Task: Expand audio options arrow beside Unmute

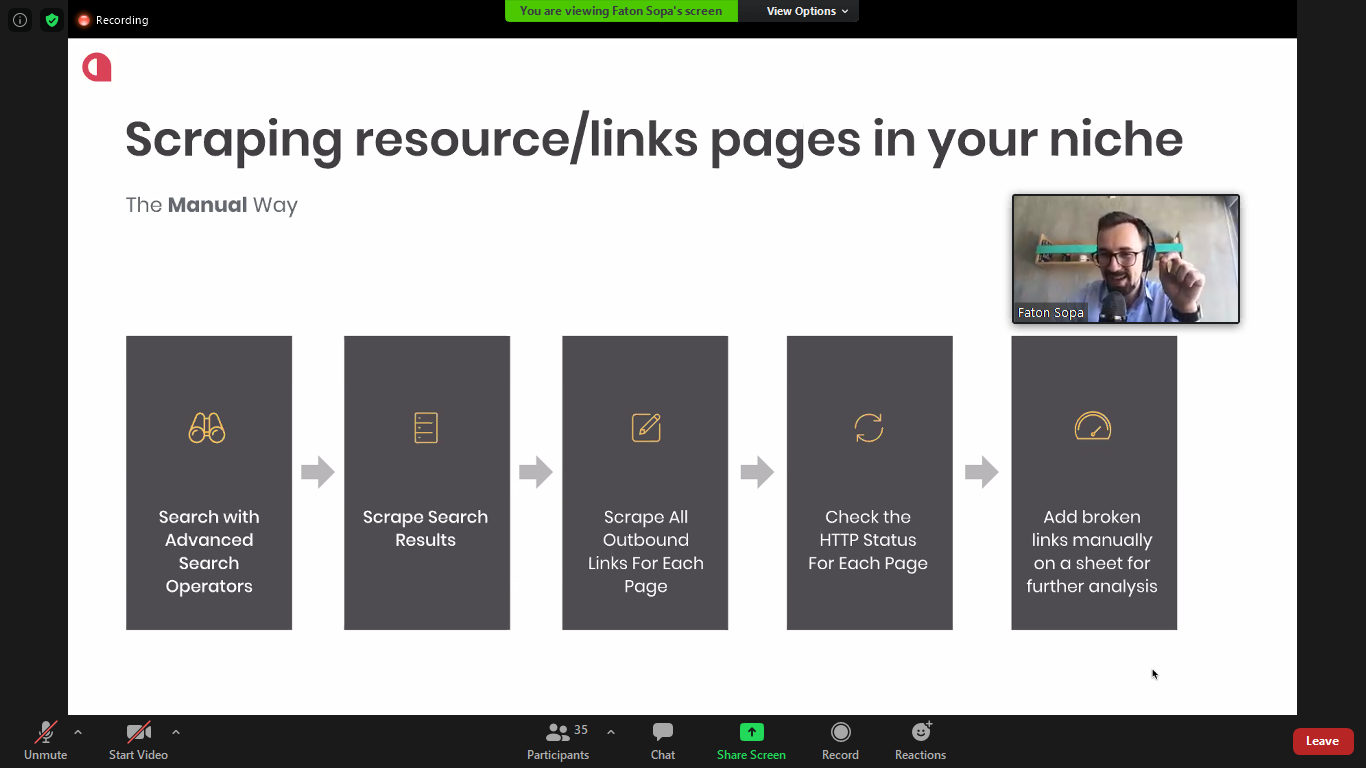Action: coord(78,732)
